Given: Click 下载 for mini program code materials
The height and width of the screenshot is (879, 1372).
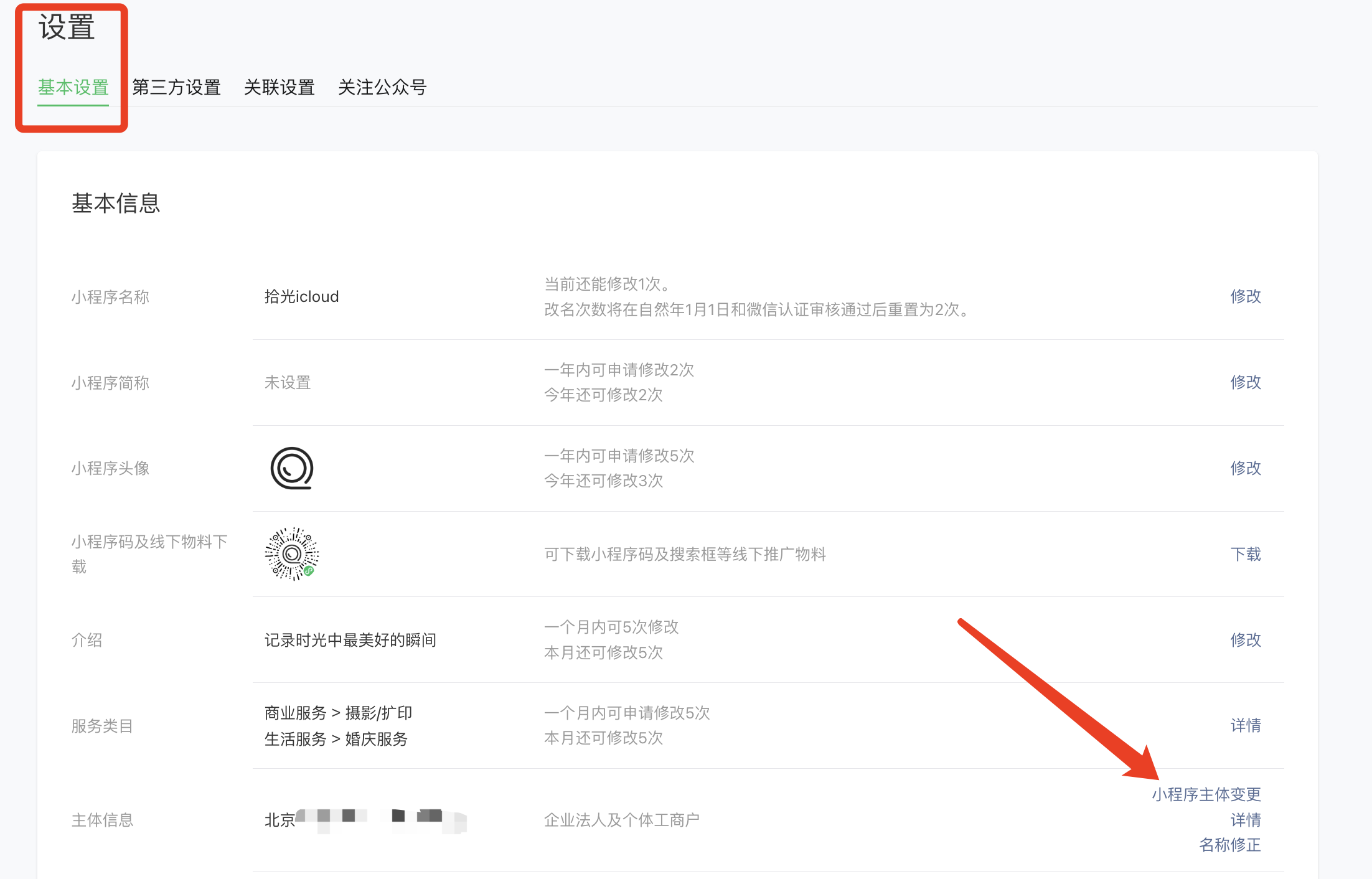Looking at the screenshot, I should point(1245,554).
